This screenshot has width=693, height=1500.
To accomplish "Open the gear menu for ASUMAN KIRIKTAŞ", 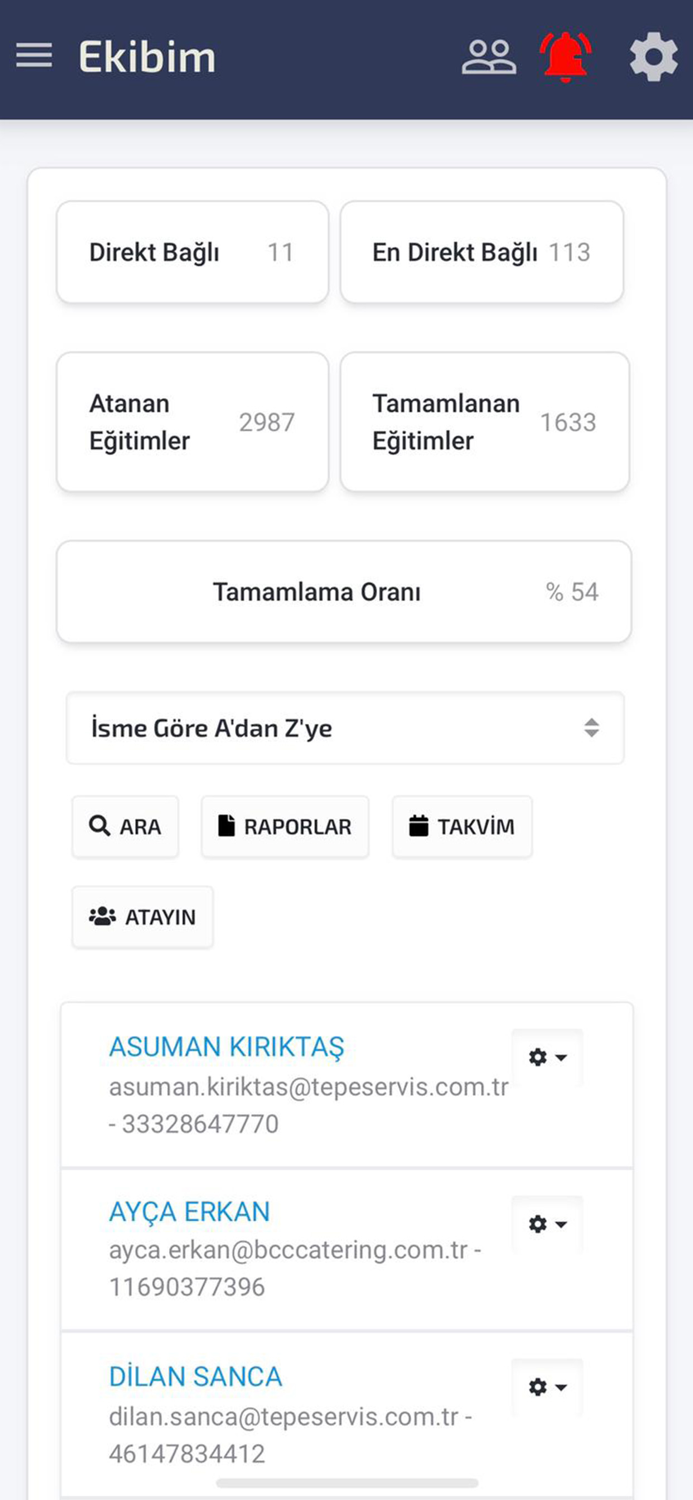I will coord(547,1056).
